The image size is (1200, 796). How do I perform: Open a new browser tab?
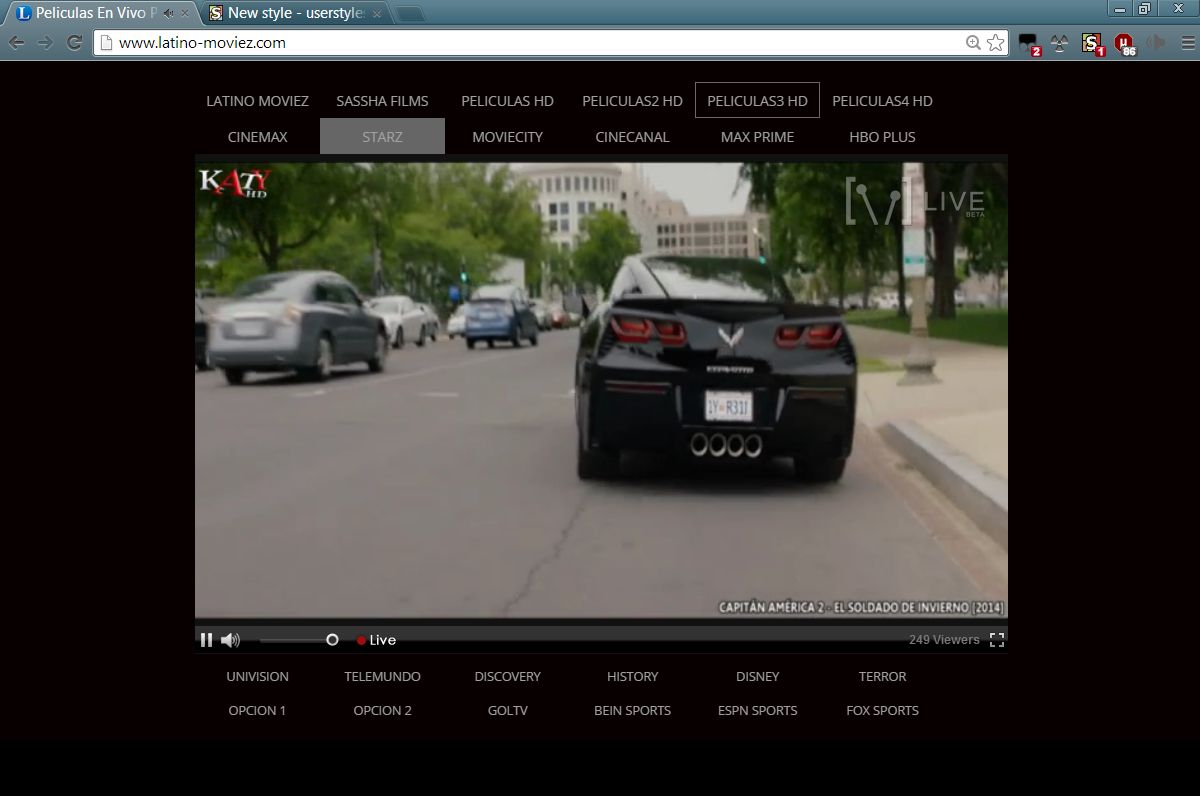pos(409,14)
